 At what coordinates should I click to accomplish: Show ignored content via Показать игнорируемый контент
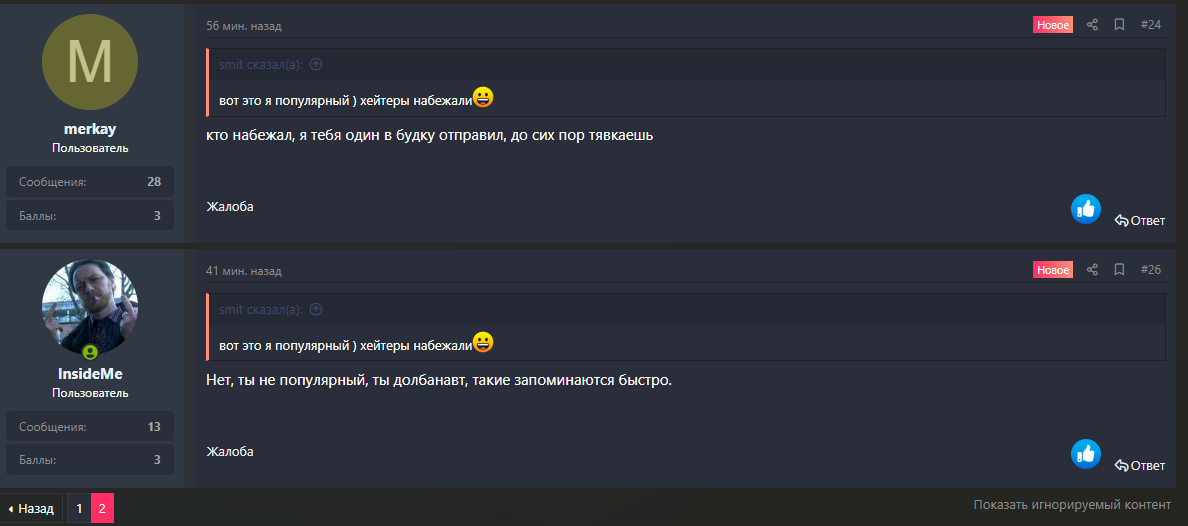(1072, 505)
